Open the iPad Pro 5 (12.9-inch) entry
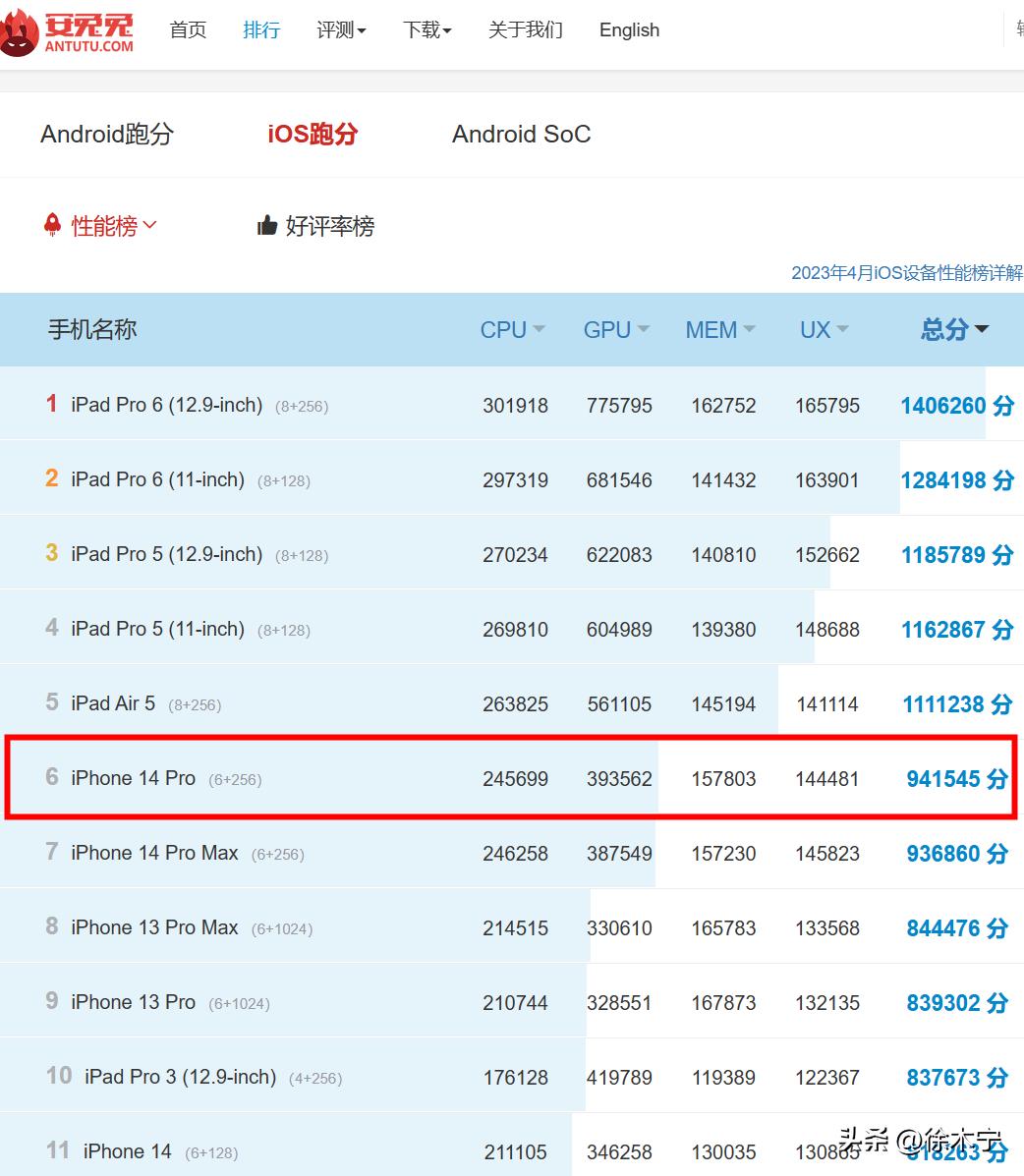Screen dimensions: 1024x1176 tap(166, 554)
